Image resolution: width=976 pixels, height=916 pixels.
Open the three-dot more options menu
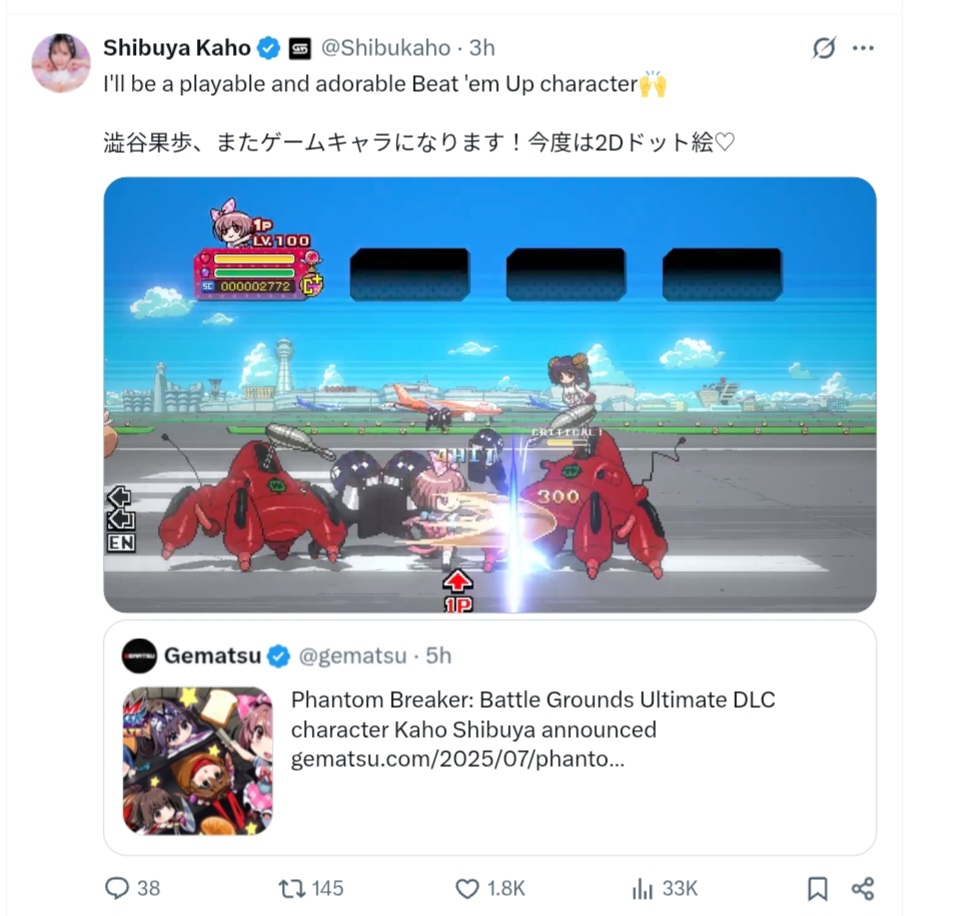[x=863, y=48]
